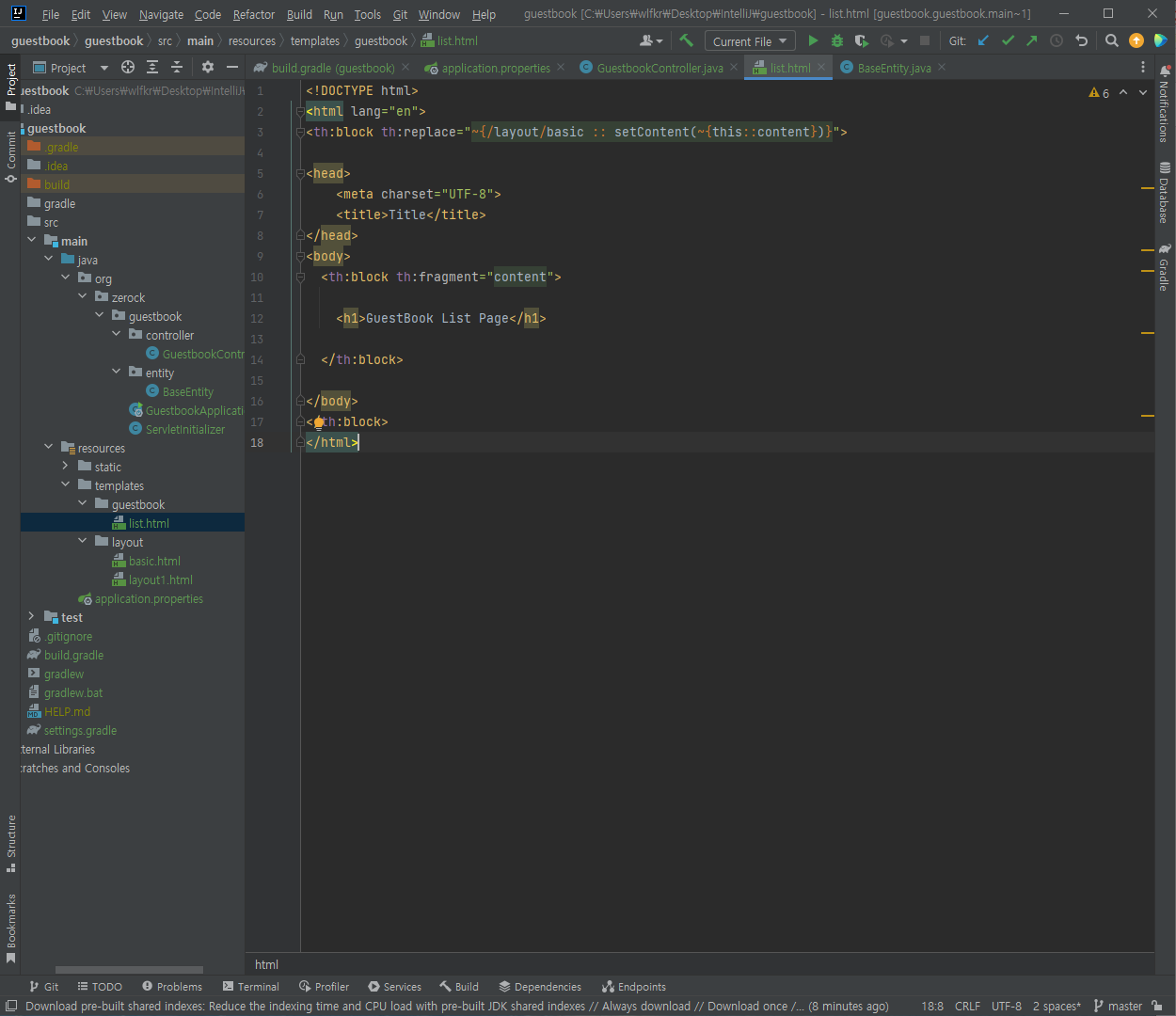This screenshot has height=1016, width=1176.
Task: Expand the static folder node
Action: click(66, 467)
